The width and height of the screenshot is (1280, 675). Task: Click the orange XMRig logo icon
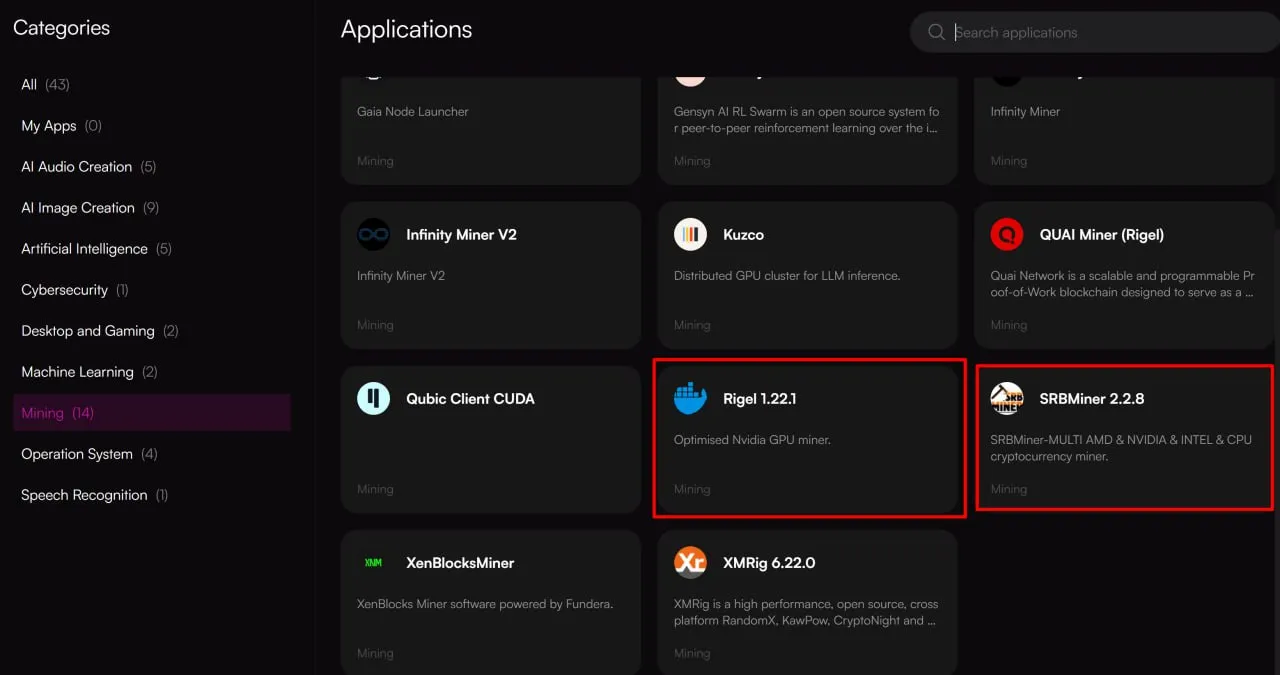pyautogui.click(x=691, y=563)
